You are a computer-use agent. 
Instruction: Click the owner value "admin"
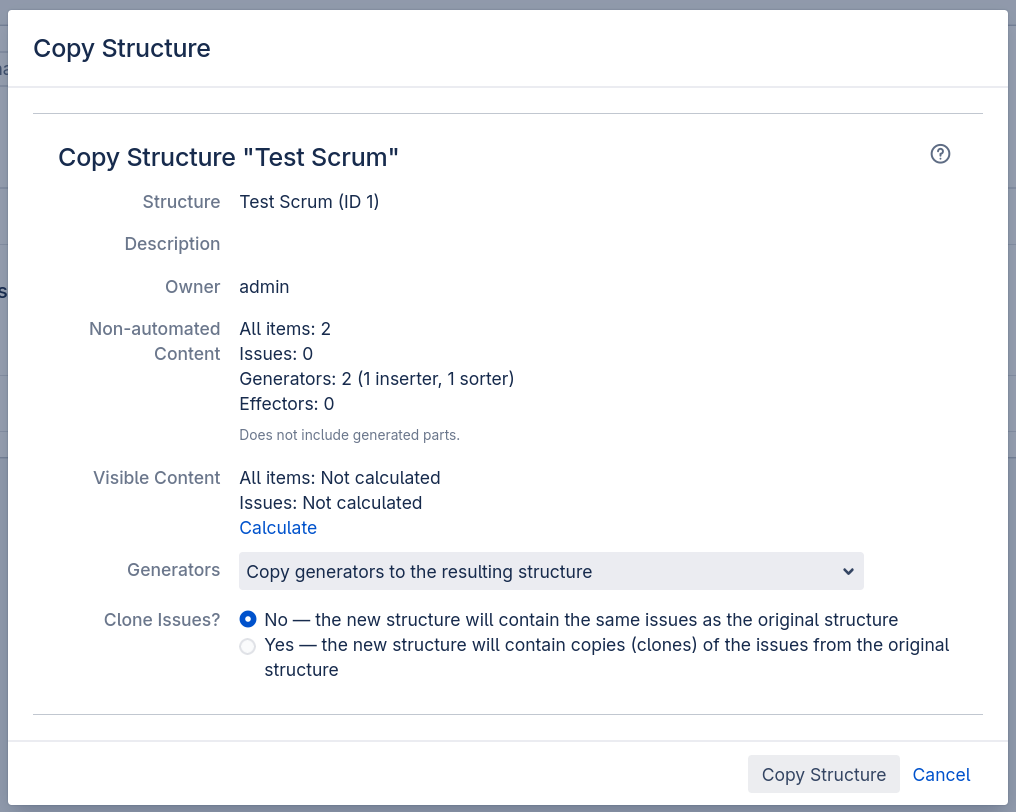click(264, 287)
